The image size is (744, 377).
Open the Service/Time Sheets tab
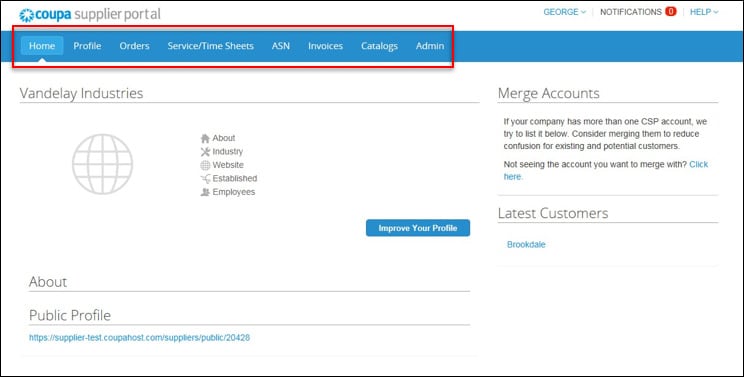coord(210,46)
